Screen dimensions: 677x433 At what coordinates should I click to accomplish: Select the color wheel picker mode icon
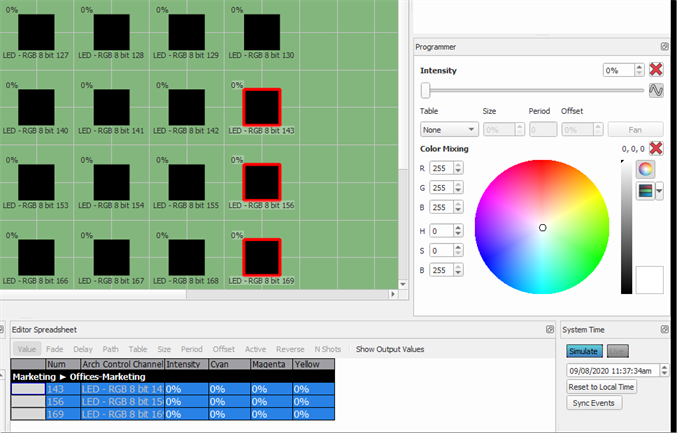point(645,169)
